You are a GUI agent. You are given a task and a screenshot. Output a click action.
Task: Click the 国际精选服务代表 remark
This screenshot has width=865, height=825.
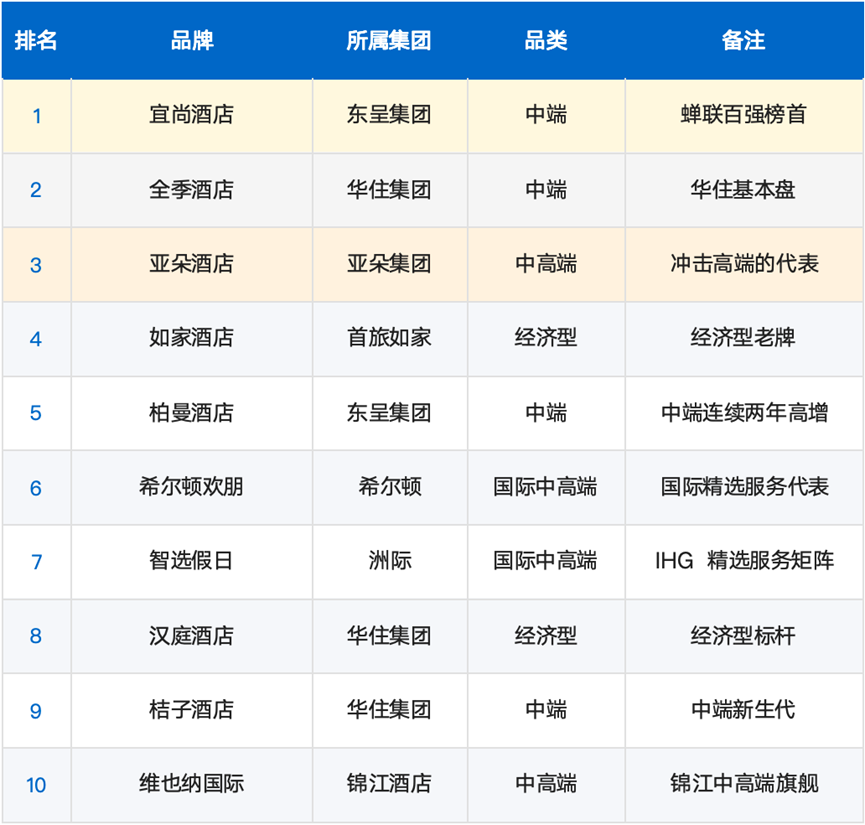point(745,487)
